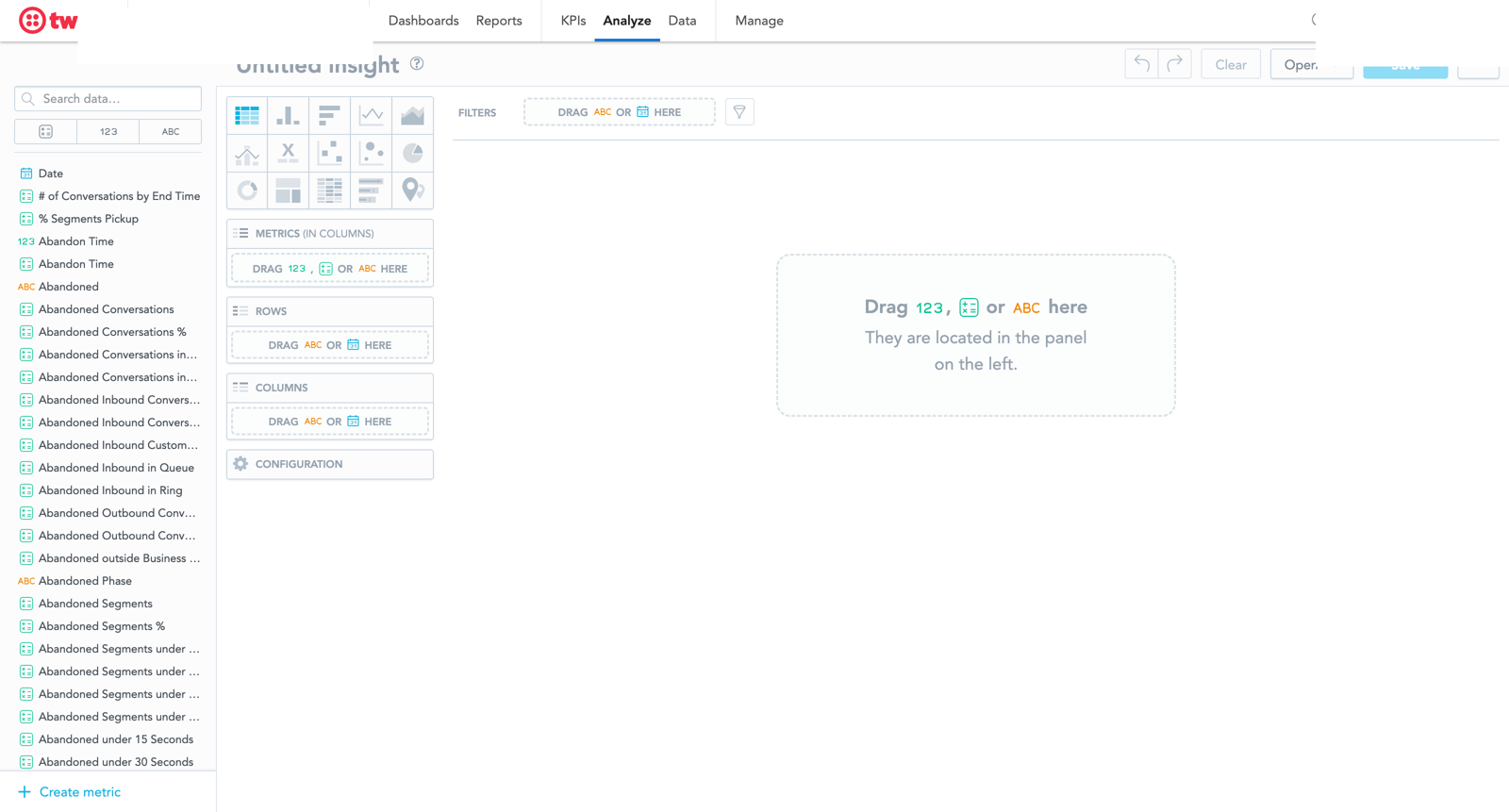
Task: Click the Clear button
Action: click(x=1231, y=64)
